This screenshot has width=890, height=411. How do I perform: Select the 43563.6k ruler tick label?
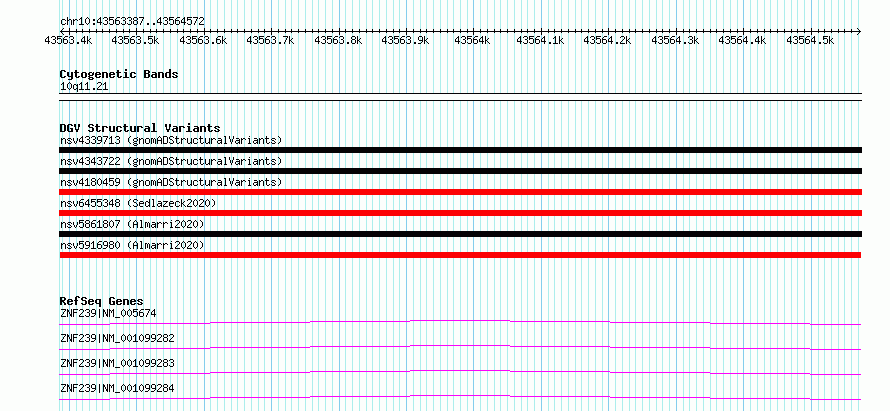tap(203, 40)
